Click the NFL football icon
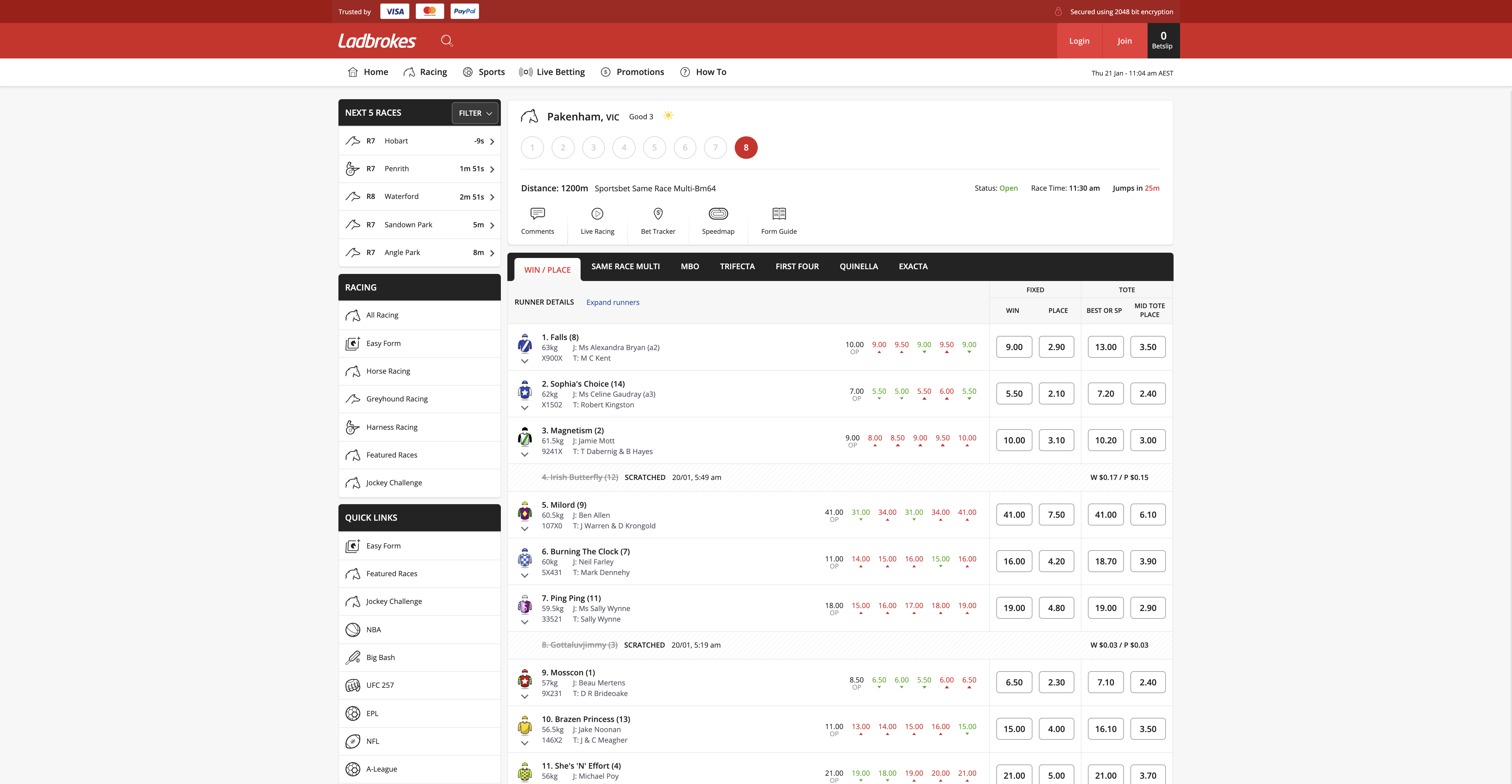The width and height of the screenshot is (1512, 784). pyautogui.click(x=353, y=741)
